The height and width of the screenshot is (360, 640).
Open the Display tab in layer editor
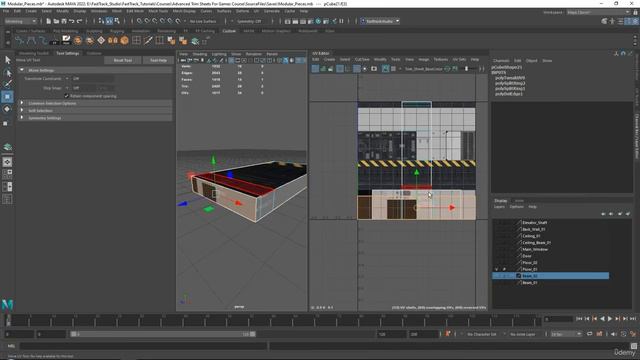(501, 201)
